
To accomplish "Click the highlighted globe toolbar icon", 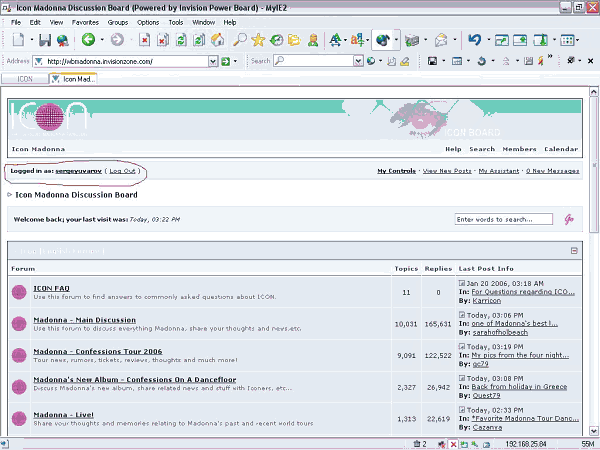I will pyautogui.click(x=382, y=40).
